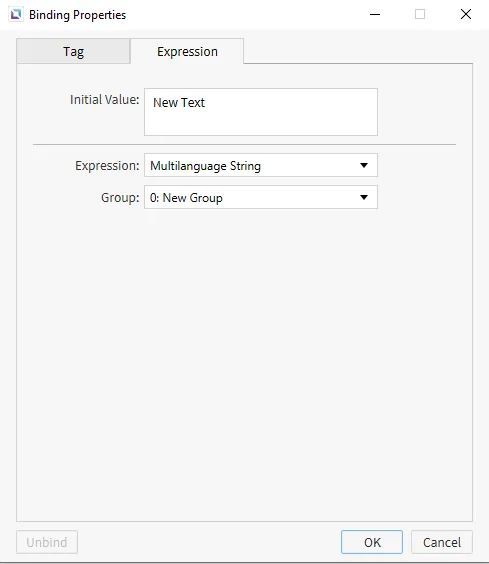Image resolution: width=489 pixels, height=564 pixels.
Task: Click the '0: New Group' combo box
Action: [x=261, y=197]
